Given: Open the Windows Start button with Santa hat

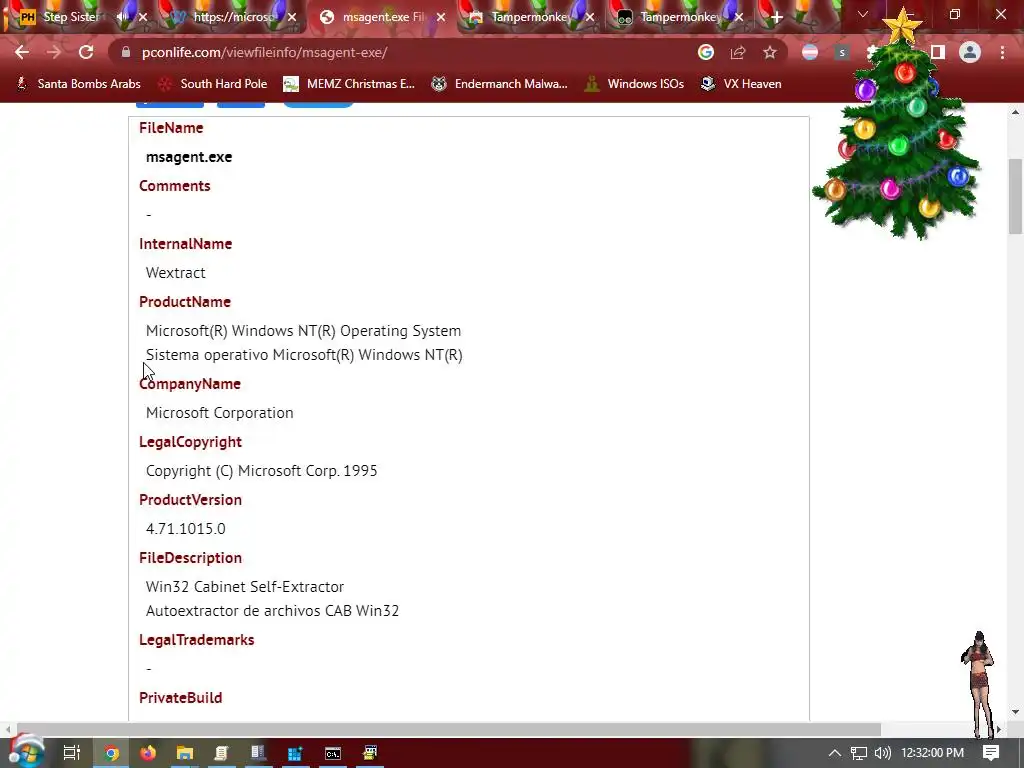Looking at the screenshot, I should click(x=25, y=752).
